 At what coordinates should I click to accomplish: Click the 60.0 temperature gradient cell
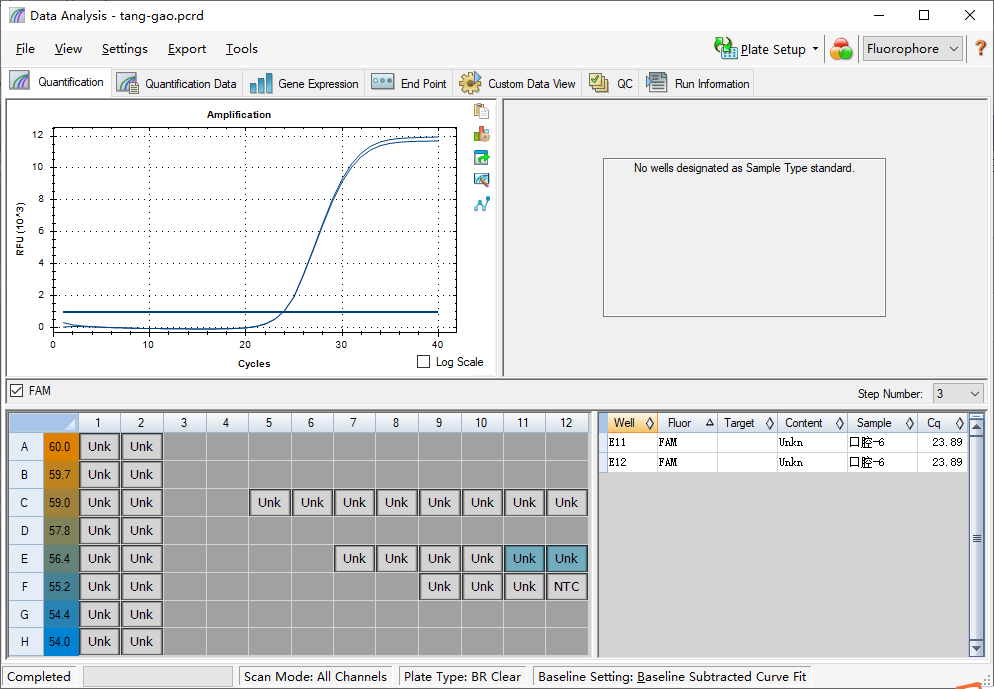coord(61,447)
